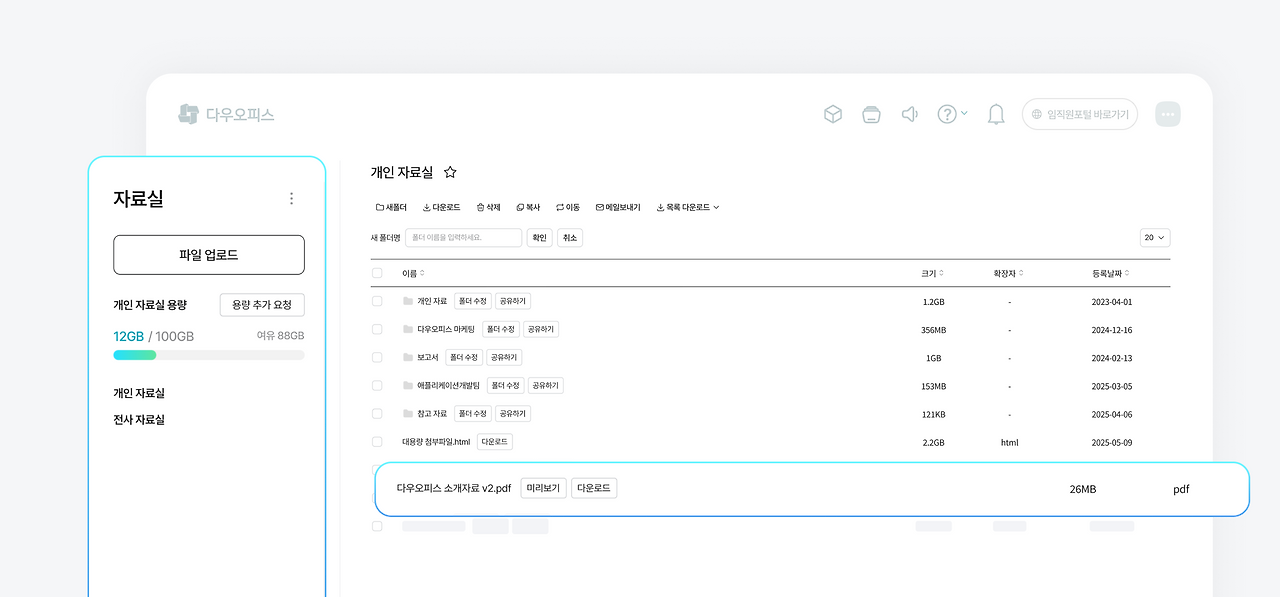The width and height of the screenshot is (1280, 597).
Task: Click the 파일 업로드 button
Action: click(209, 255)
